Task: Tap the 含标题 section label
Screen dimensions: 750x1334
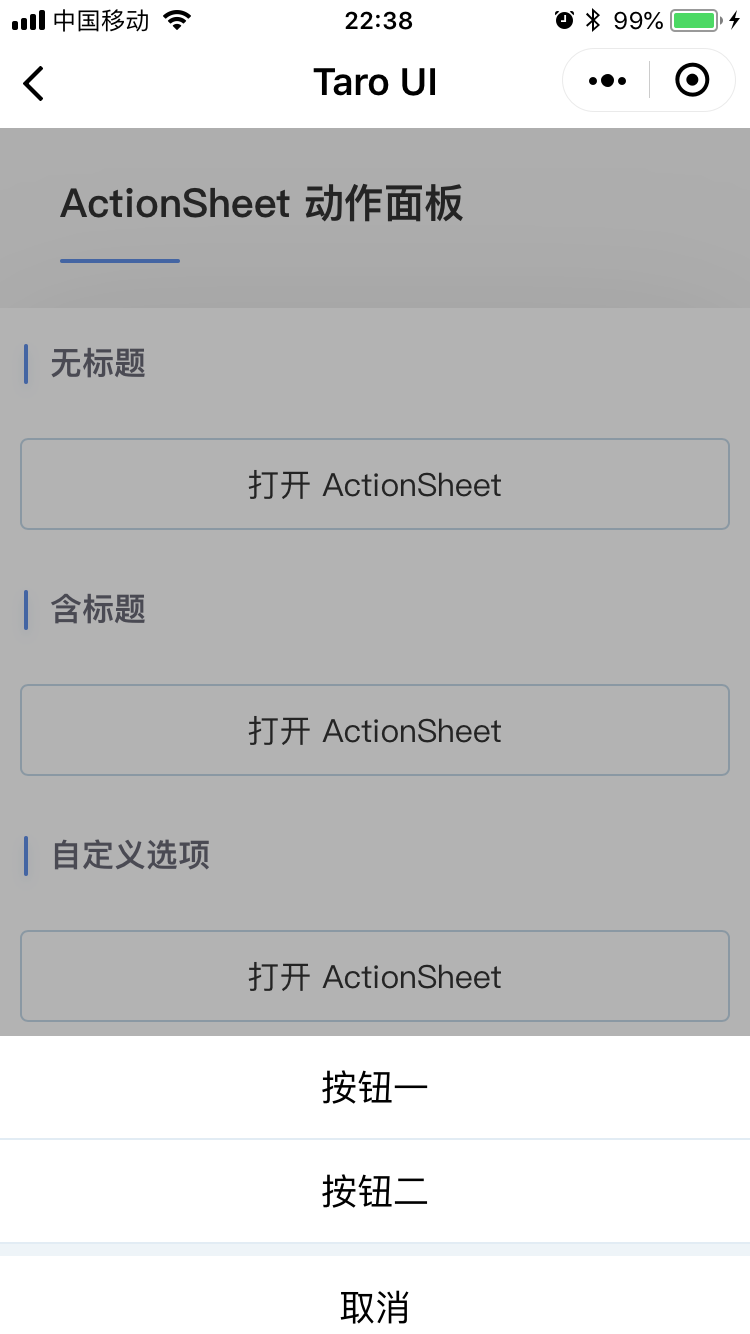Action: click(97, 610)
